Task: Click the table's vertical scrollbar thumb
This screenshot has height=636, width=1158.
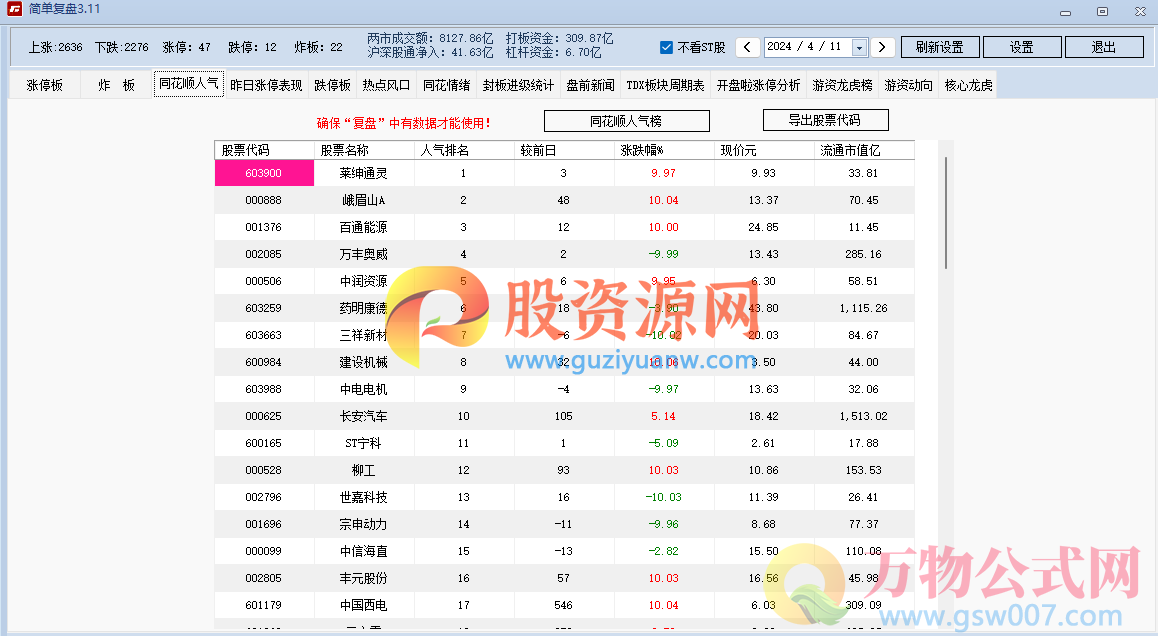Action: (945, 213)
